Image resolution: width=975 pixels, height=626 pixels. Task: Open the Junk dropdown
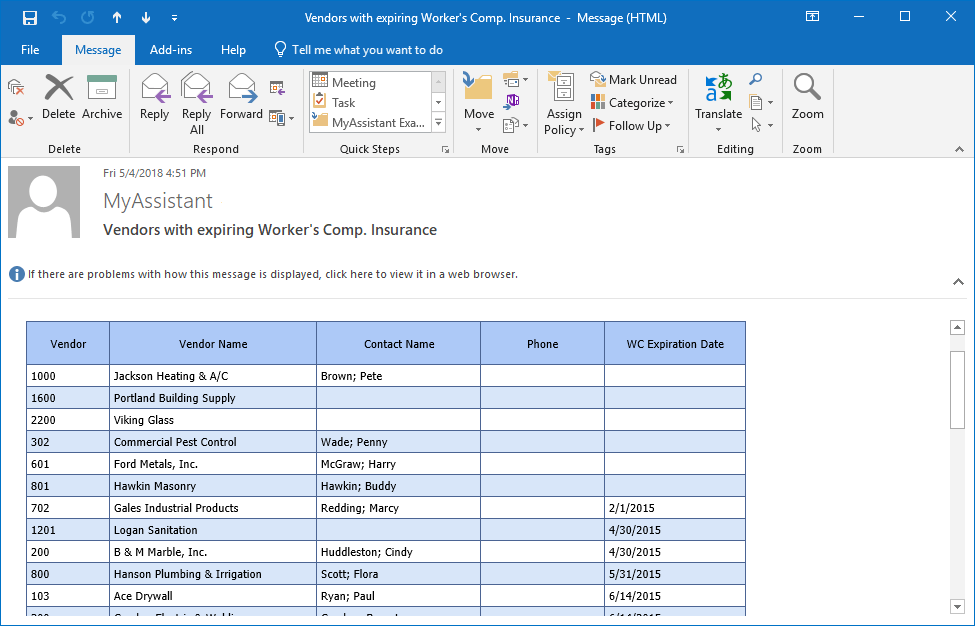click(x=21, y=117)
